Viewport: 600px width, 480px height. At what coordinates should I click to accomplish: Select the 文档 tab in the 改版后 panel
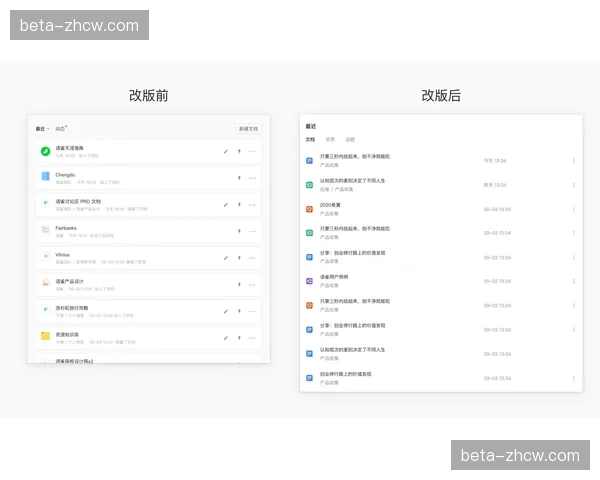coord(310,139)
